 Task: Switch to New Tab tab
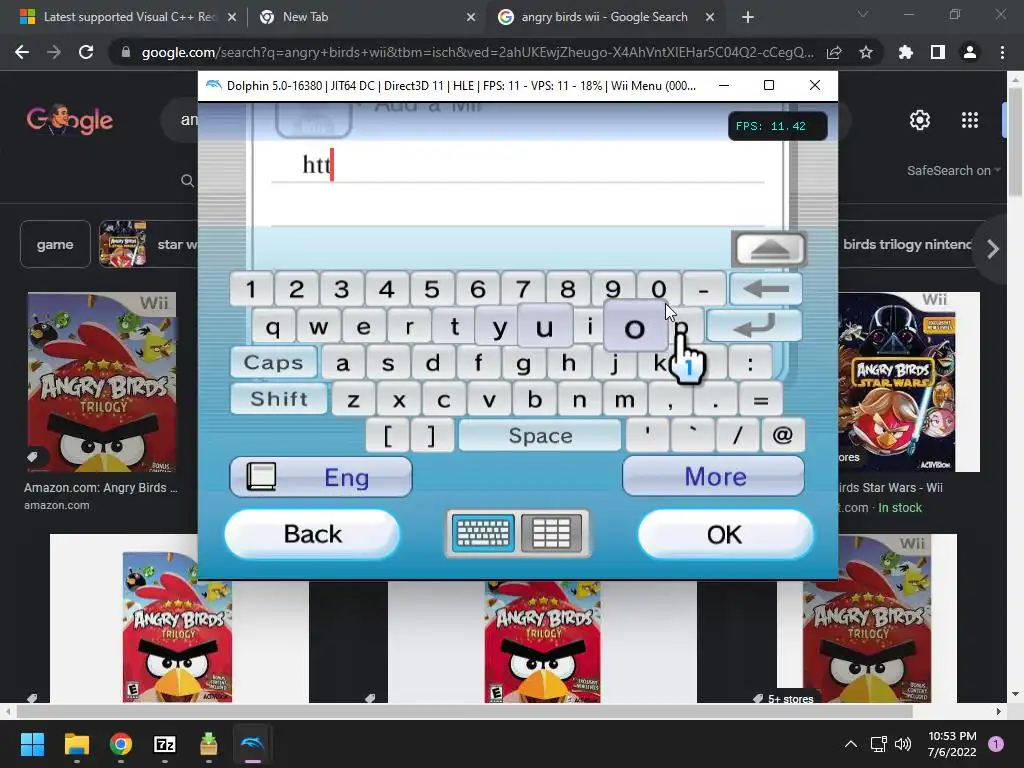pos(367,17)
